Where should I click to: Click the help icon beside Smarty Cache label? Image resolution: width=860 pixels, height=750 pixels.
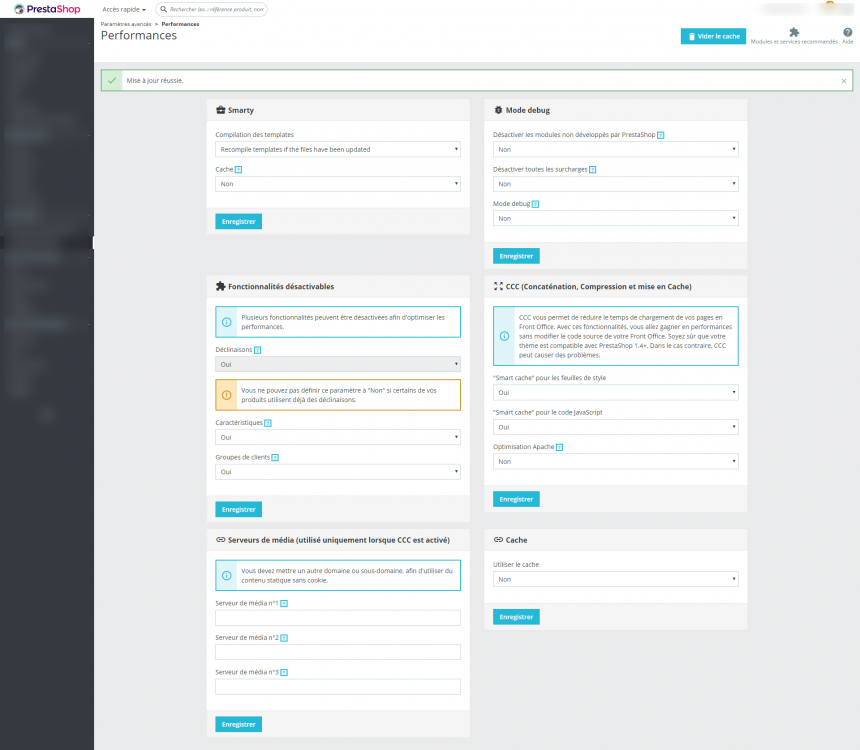pyautogui.click(x=239, y=170)
